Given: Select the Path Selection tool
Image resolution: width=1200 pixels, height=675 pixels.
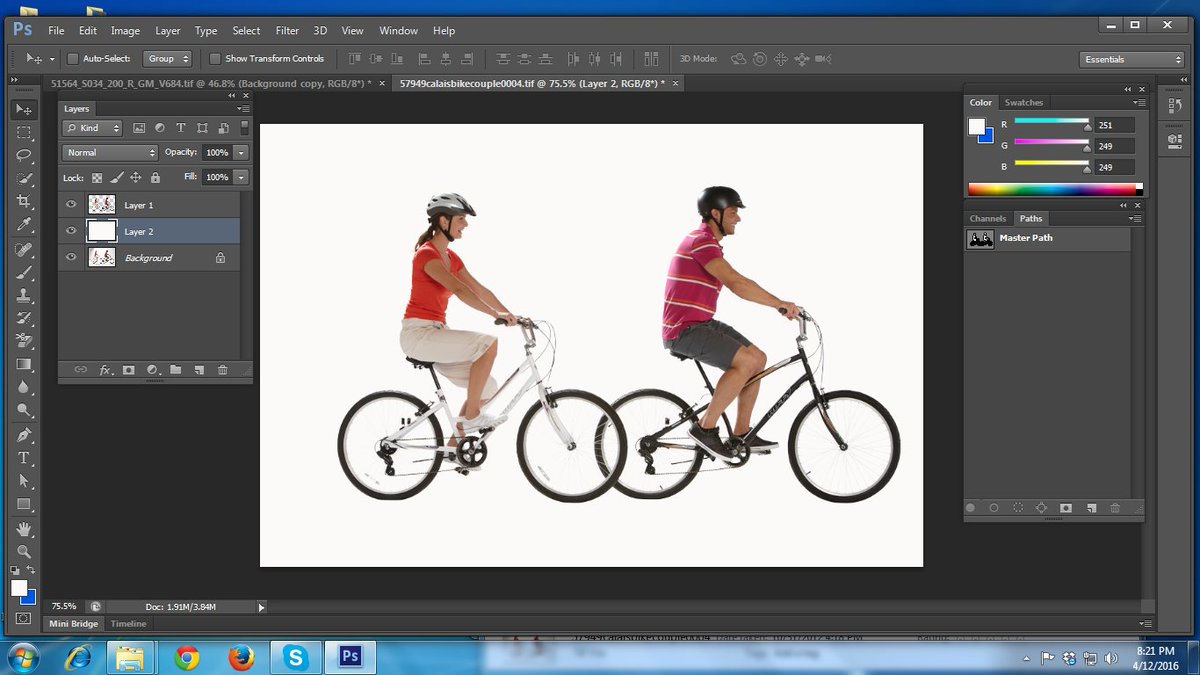Looking at the screenshot, I should pos(24,482).
